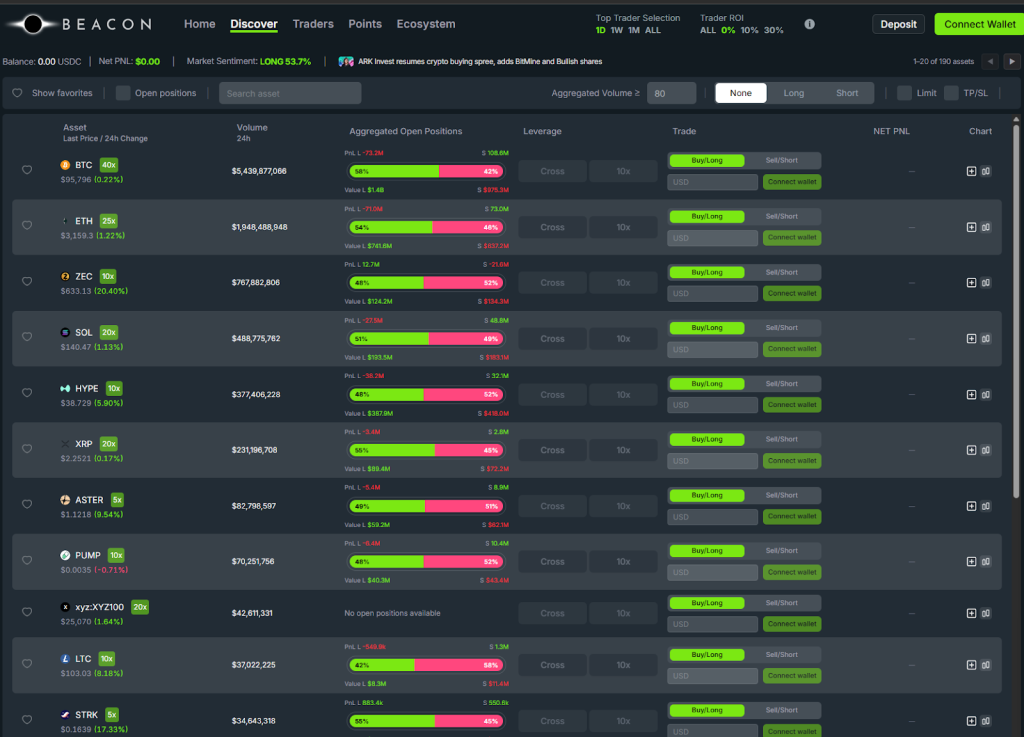
Task: Click the Deposit button
Action: (898, 24)
